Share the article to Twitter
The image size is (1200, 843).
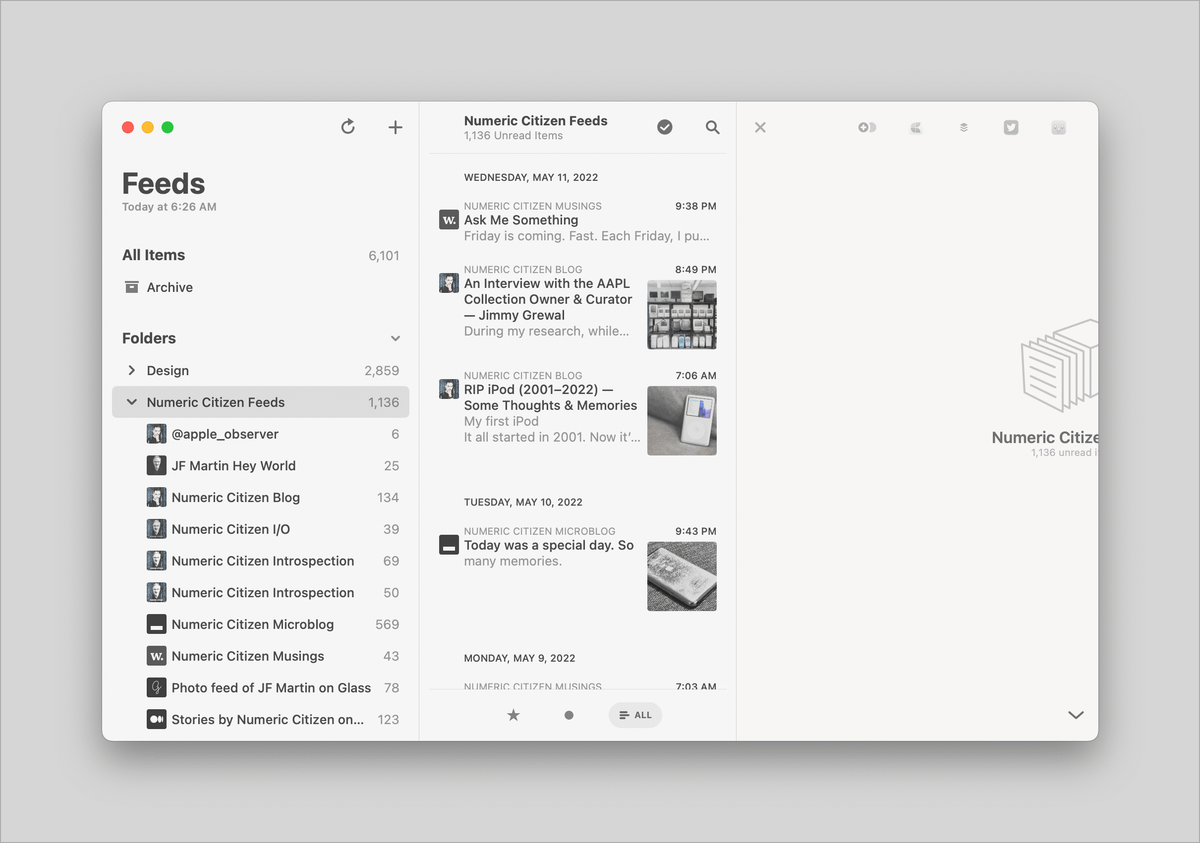point(1010,127)
